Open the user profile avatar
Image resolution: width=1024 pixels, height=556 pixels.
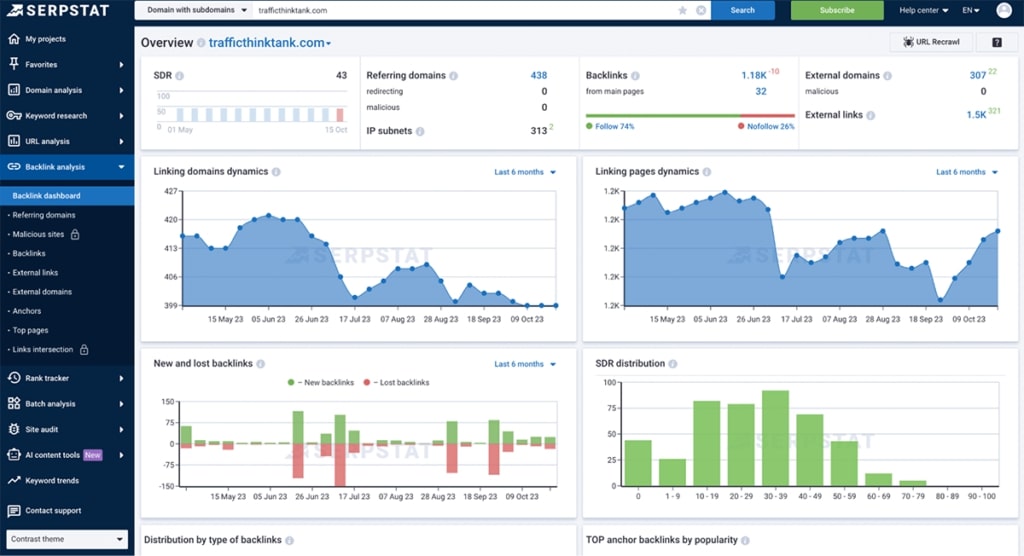[x=1004, y=10]
